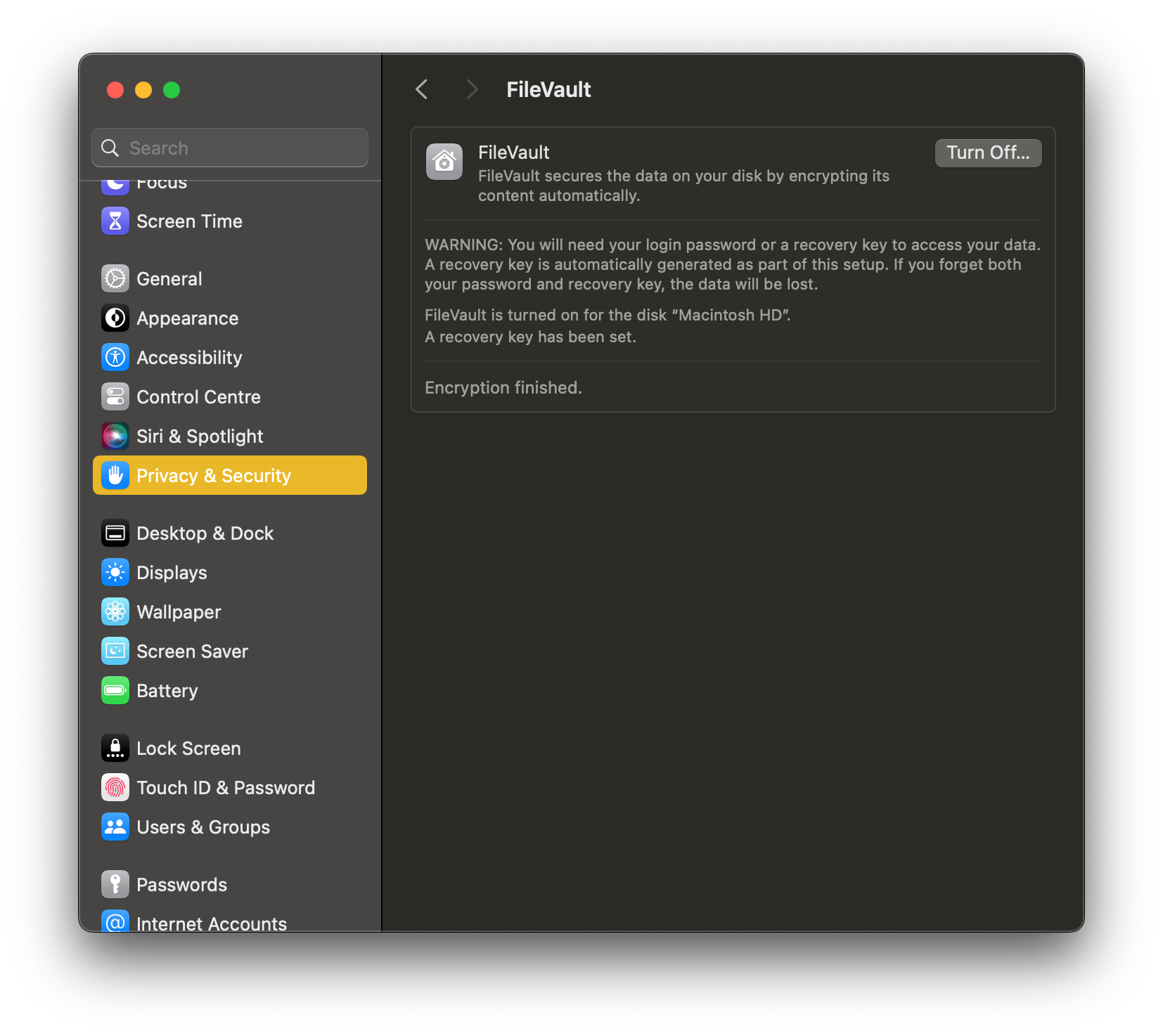Click into the Search field
Screen dimensions: 1163x1036
(x=230, y=148)
